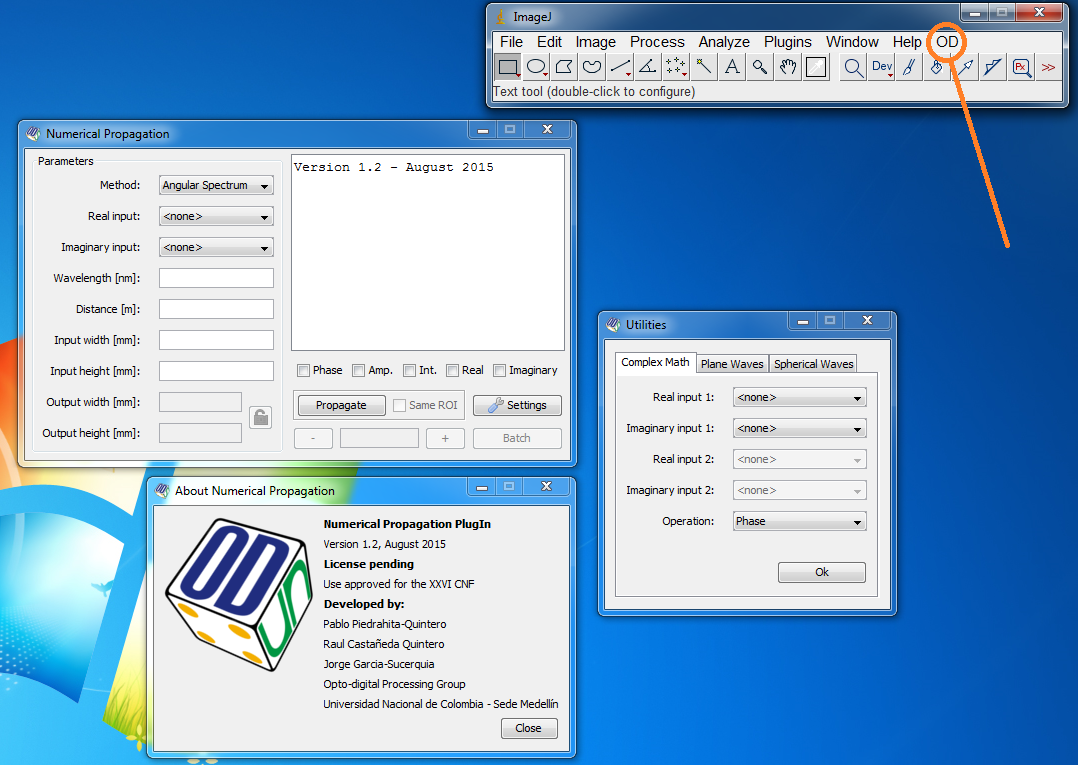1078x765 pixels.
Task: Enable the Phase checkbox
Action: pyautogui.click(x=303, y=370)
